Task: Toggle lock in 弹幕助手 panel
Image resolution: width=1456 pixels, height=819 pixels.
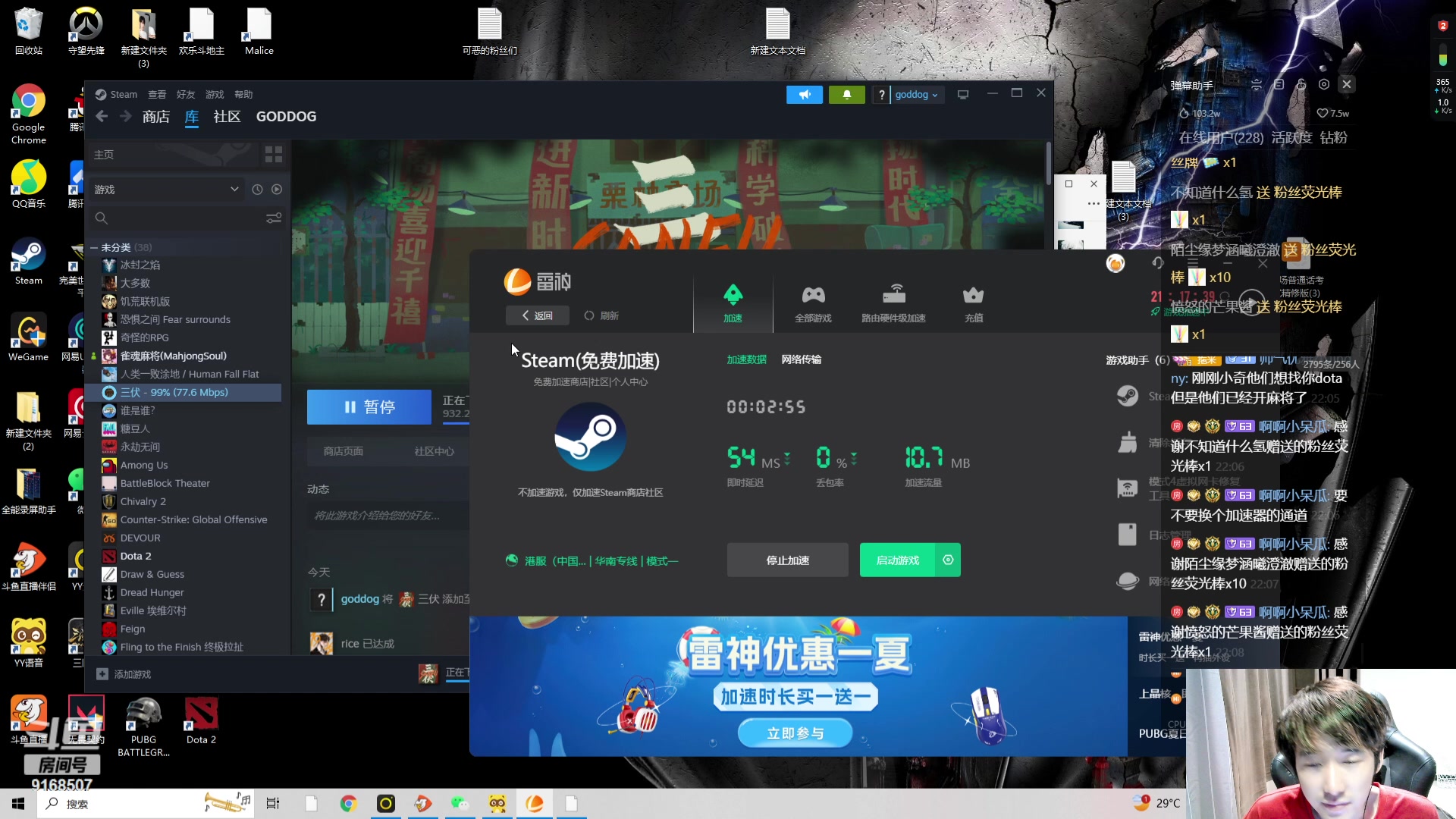Action: pyautogui.click(x=1301, y=85)
